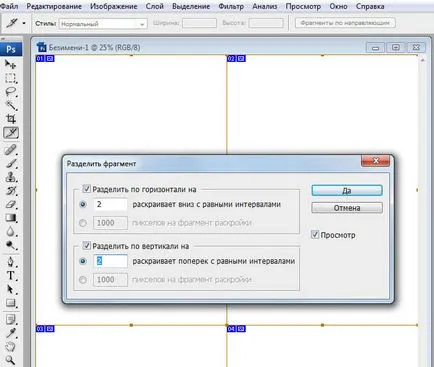
Task: Click vertical slice count field
Action: point(110,261)
